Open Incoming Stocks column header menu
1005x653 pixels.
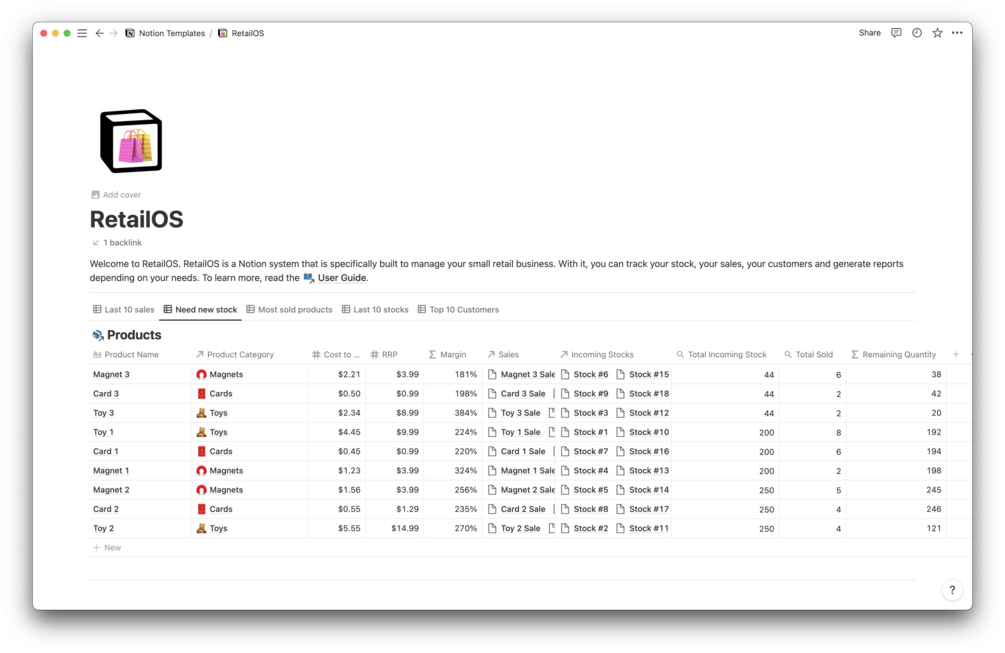[597, 354]
